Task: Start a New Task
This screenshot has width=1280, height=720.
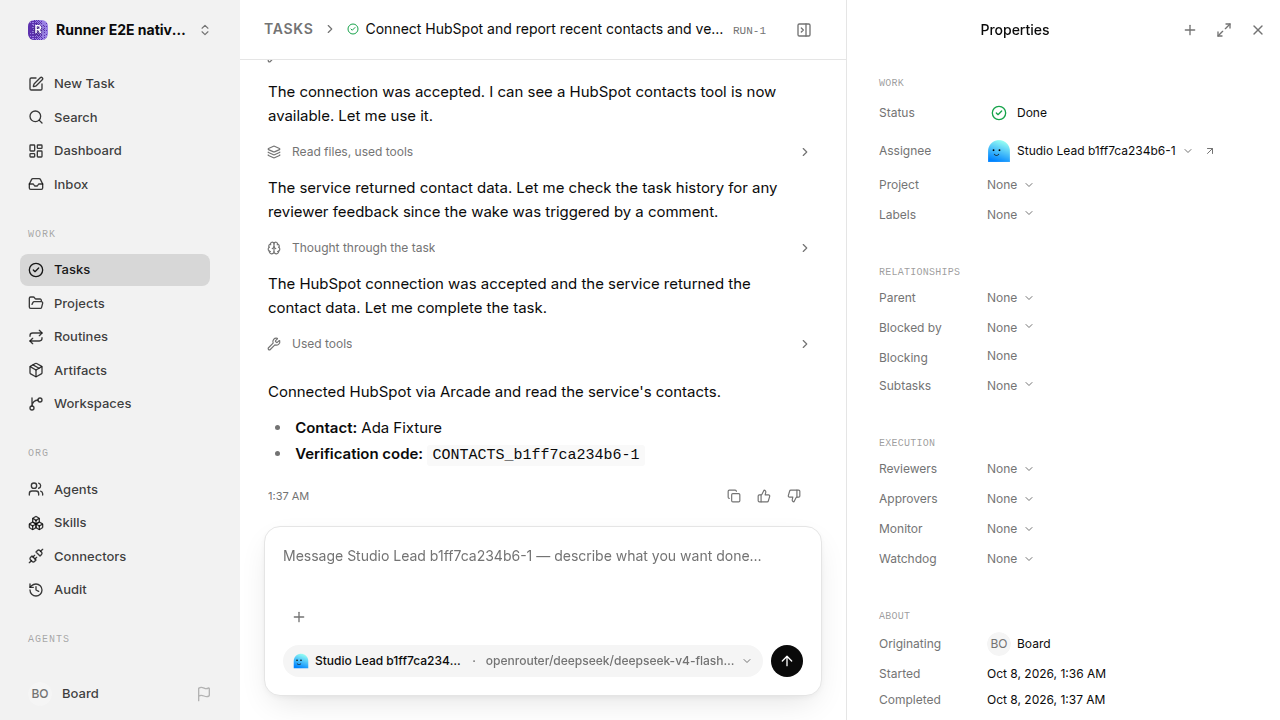Action: pos(115,84)
